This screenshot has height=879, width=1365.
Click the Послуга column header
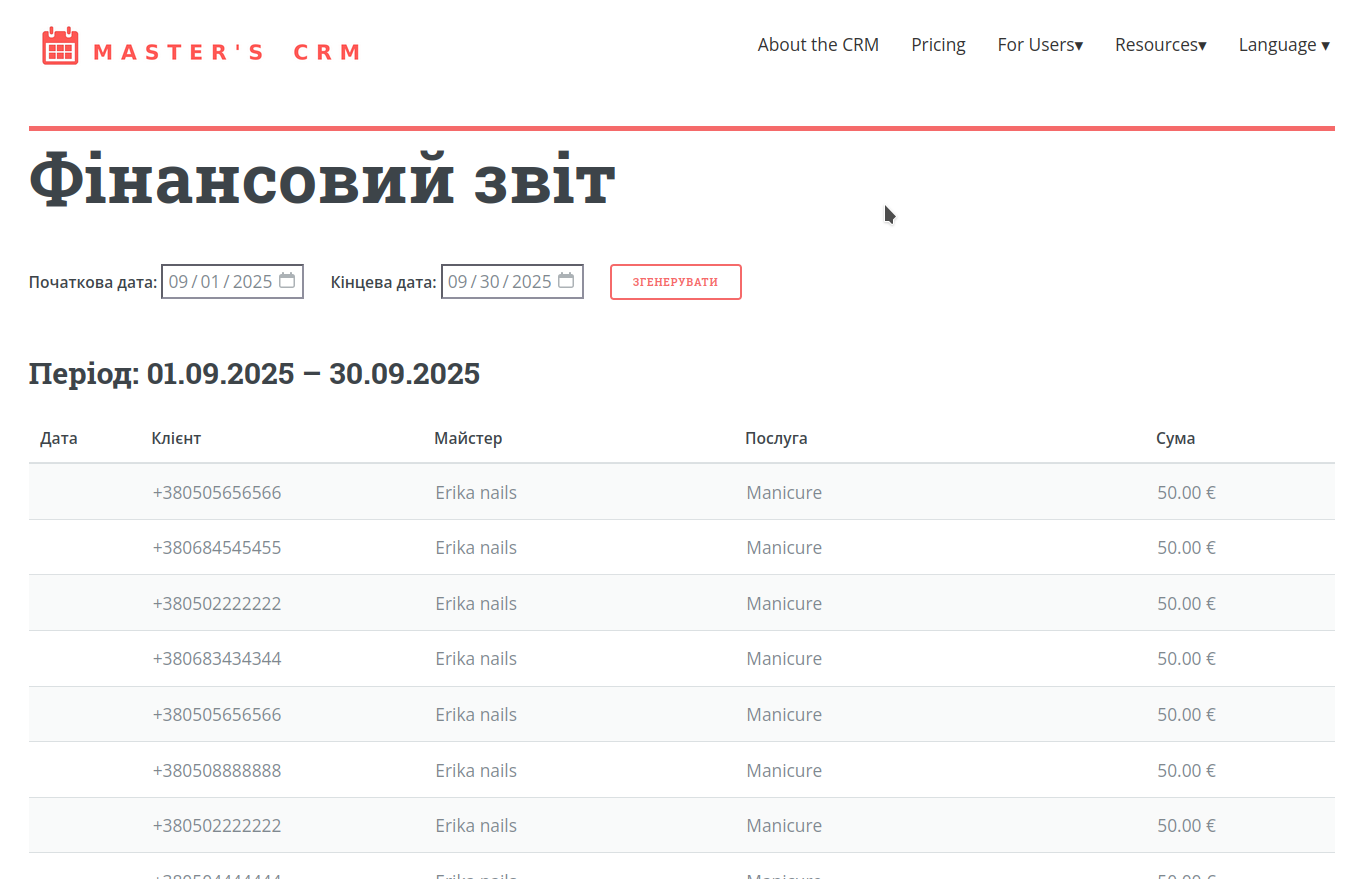(776, 438)
